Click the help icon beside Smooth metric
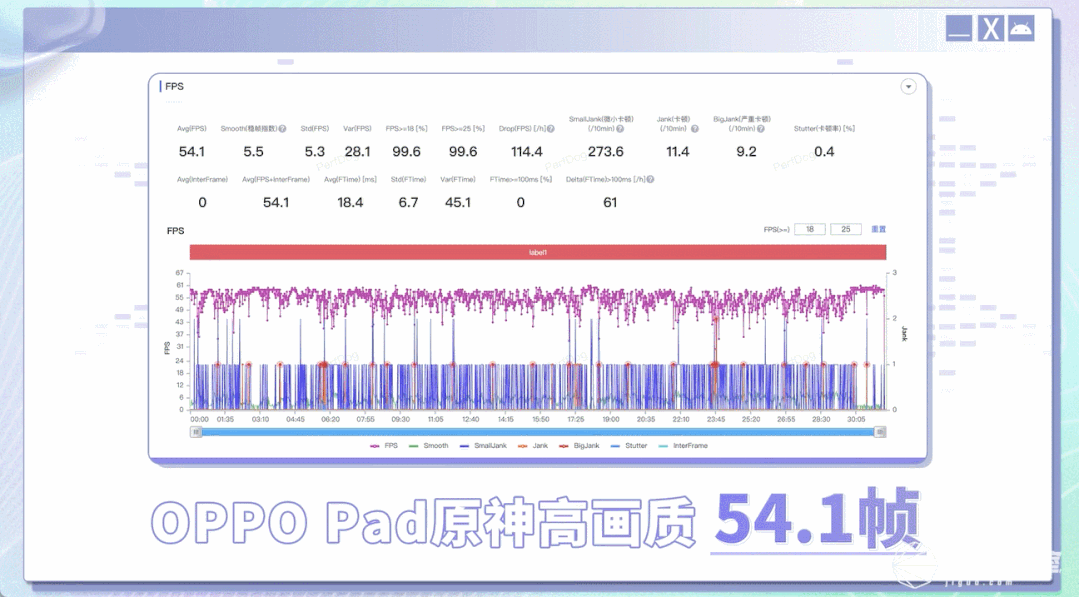 point(282,129)
